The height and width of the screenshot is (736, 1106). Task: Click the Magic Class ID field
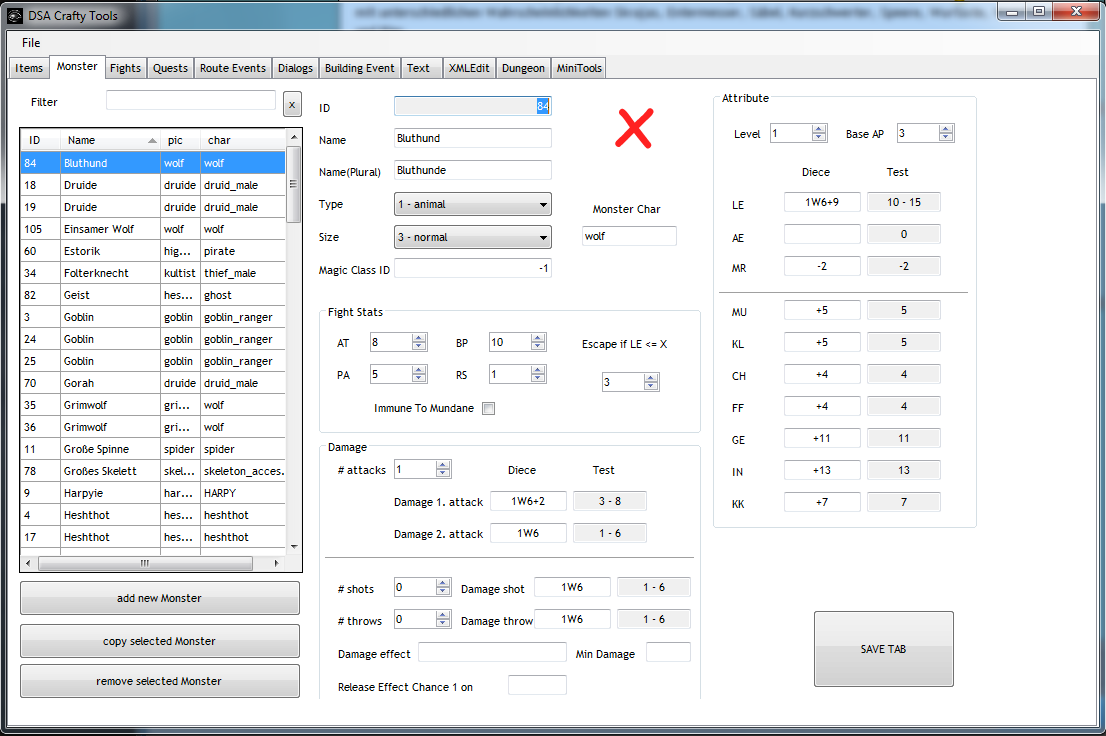point(473,269)
